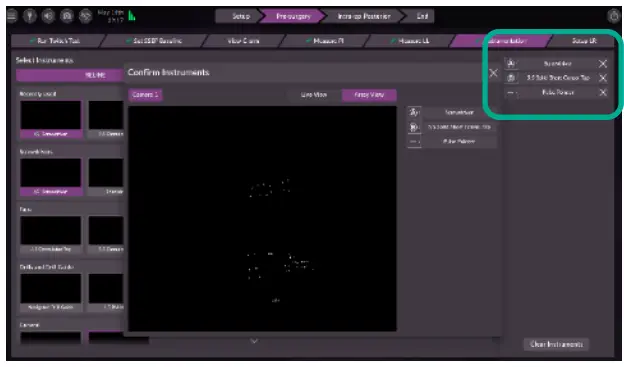
Task: Open the Measure PI step
Action: (x=326, y=41)
